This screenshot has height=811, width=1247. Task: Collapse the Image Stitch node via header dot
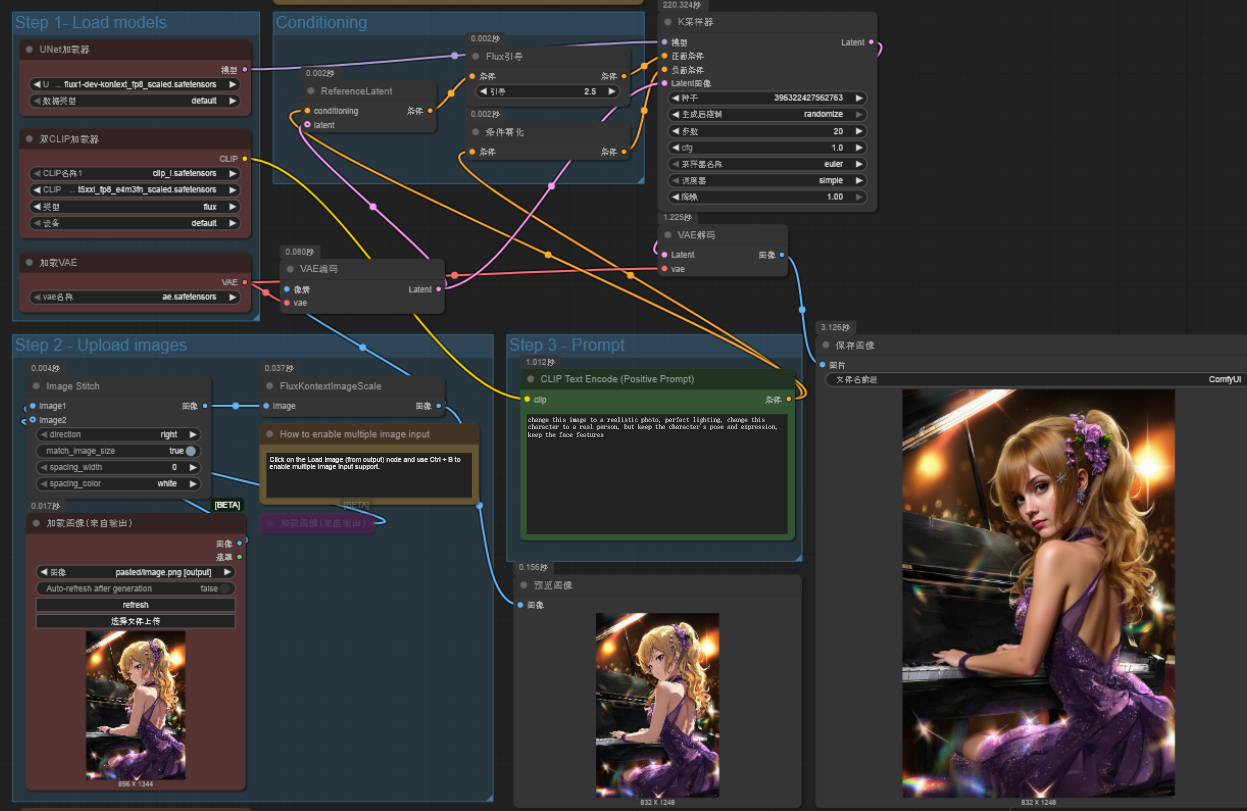click(x=36, y=386)
